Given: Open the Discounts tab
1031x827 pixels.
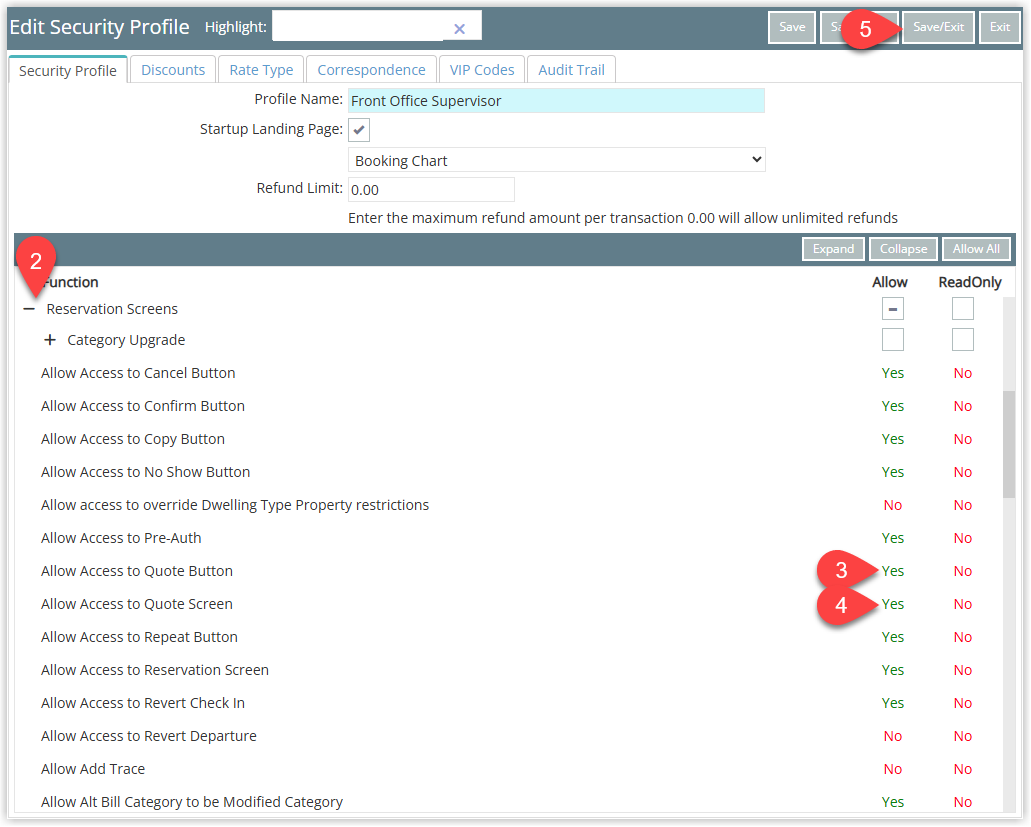Looking at the screenshot, I should point(173,70).
